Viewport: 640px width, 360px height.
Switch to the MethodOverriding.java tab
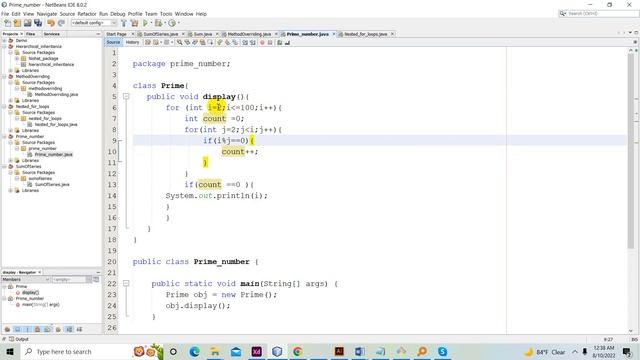pos(249,34)
